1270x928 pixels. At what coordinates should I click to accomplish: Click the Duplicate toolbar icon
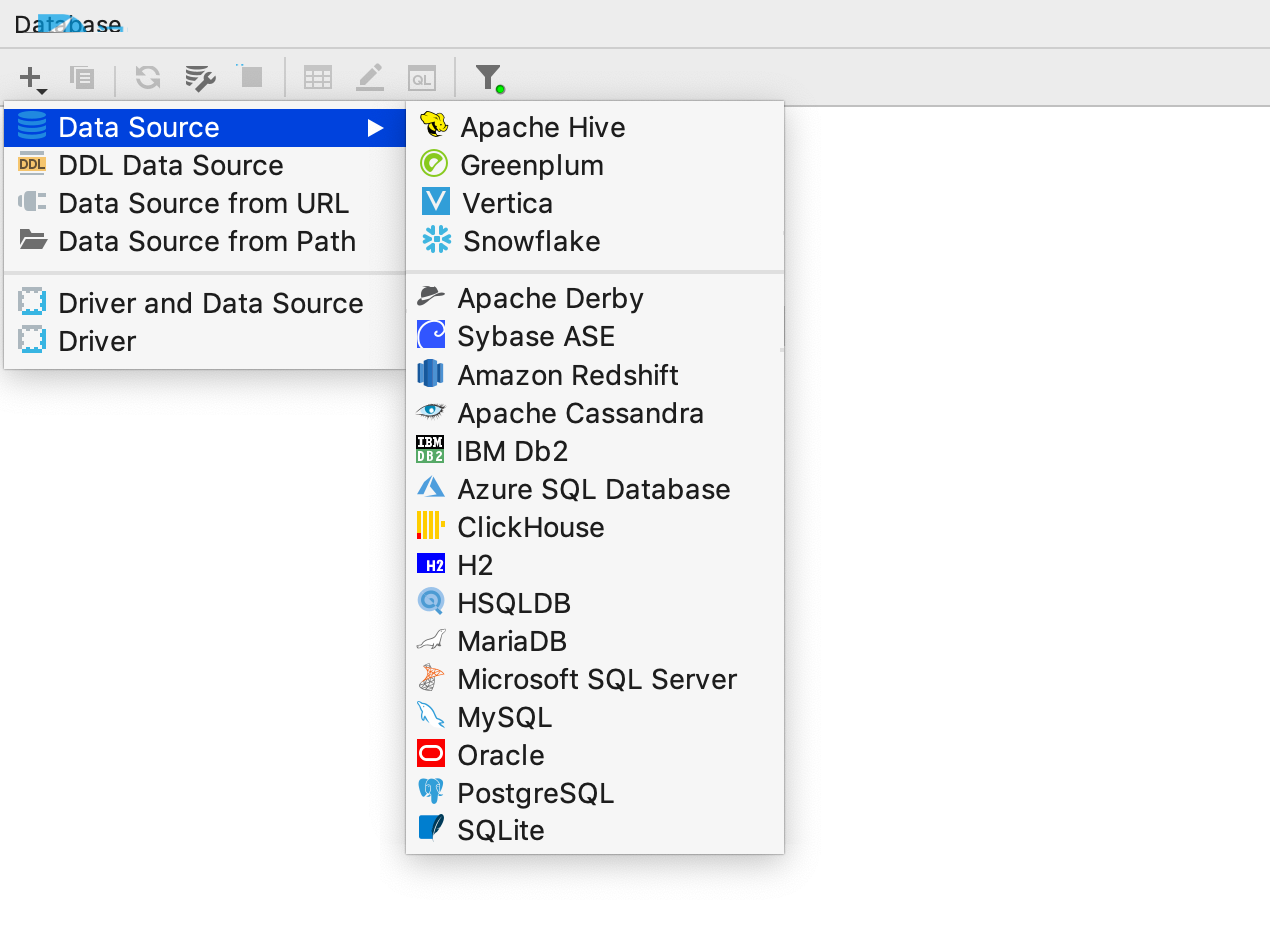tap(82, 77)
